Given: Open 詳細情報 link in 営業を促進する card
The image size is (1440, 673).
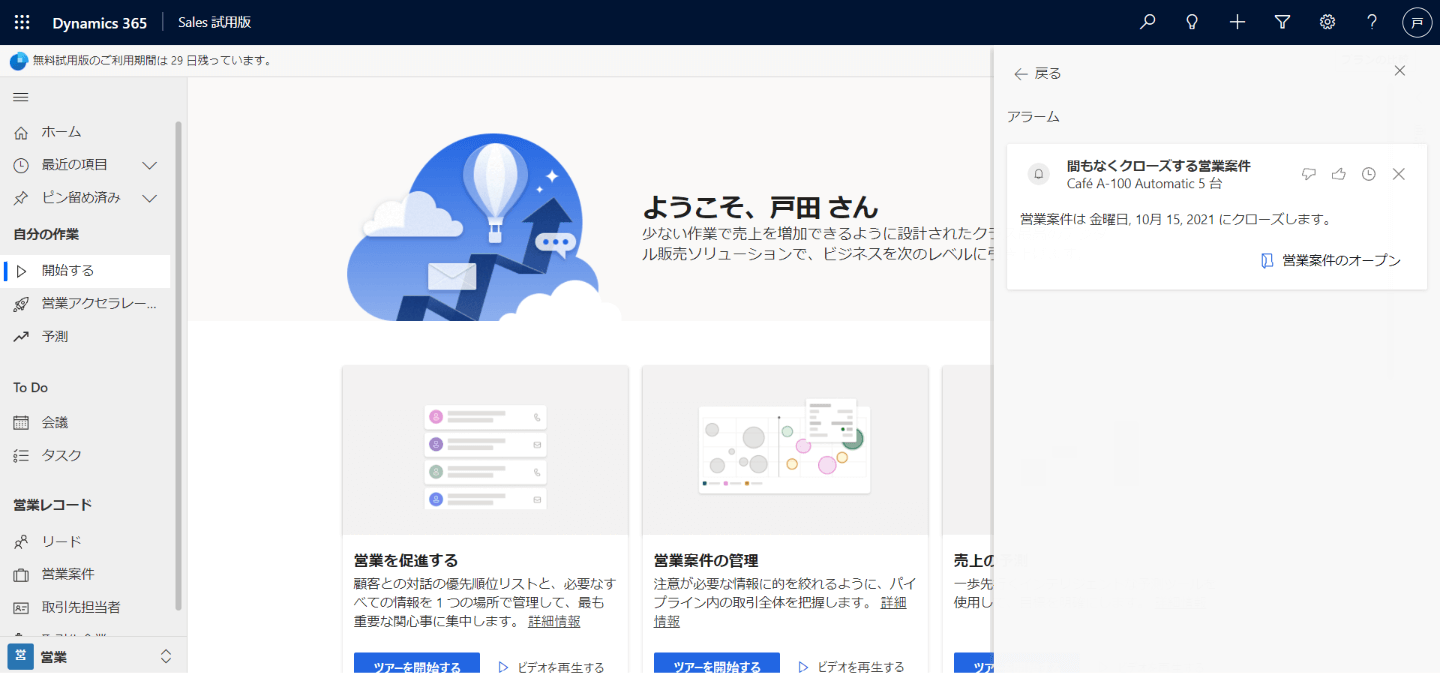Looking at the screenshot, I should [x=554, y=622].
